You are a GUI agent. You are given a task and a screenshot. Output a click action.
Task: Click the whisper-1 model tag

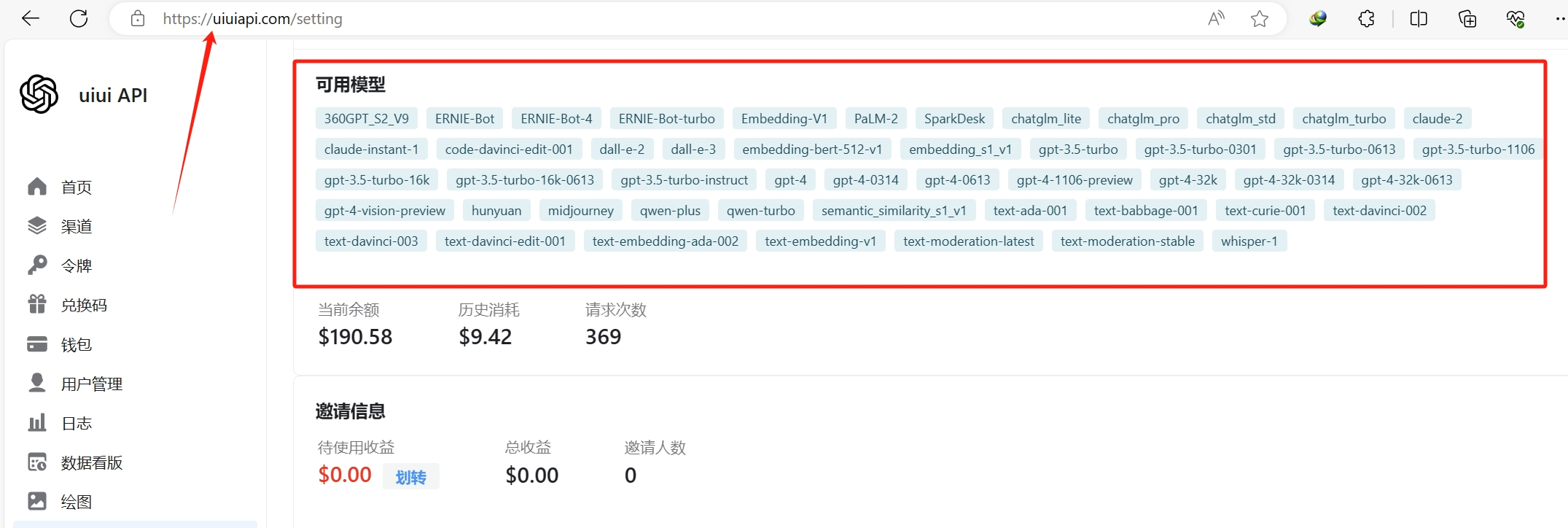[x=1249, y=241]
